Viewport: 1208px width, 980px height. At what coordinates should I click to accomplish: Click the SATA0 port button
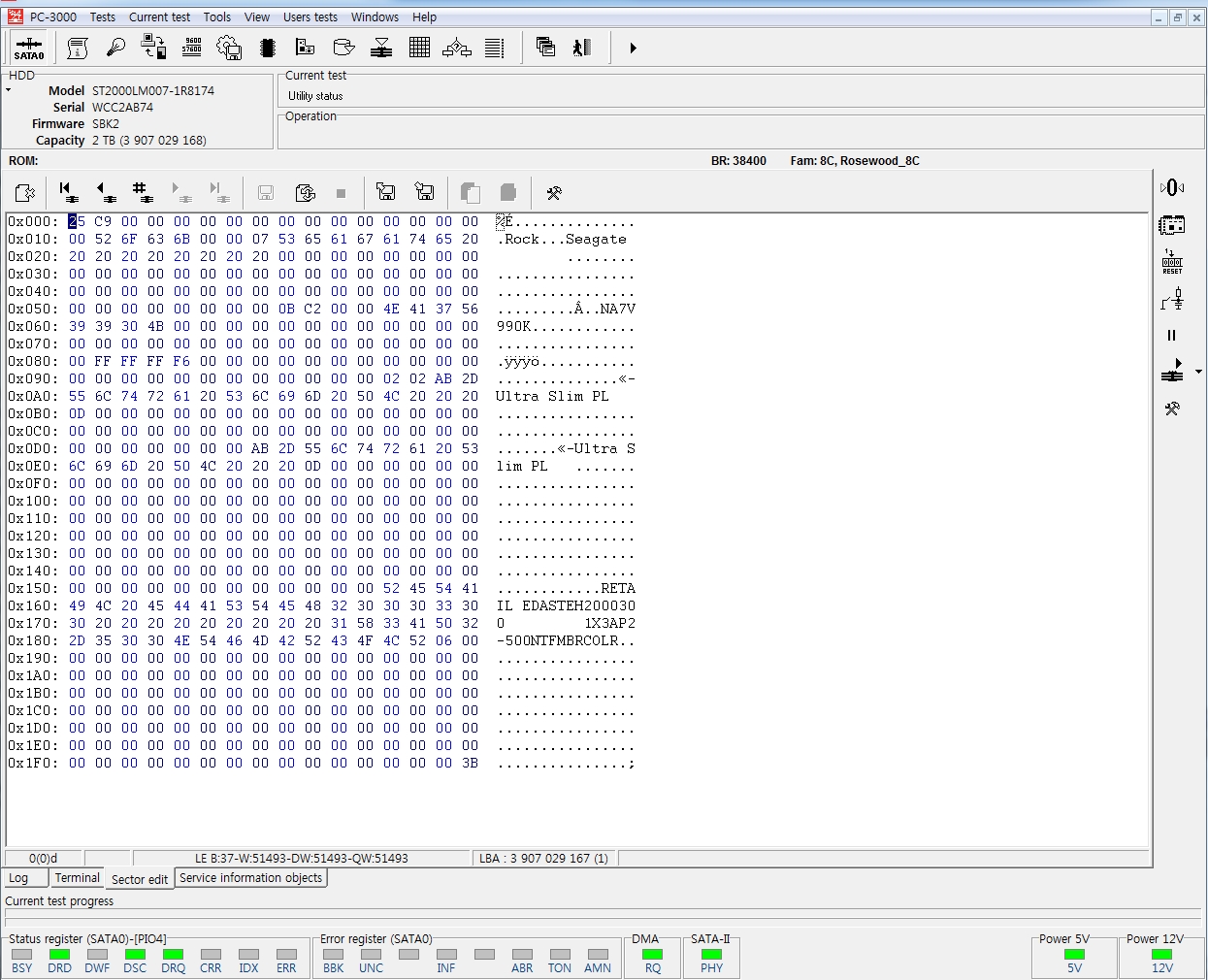[x=29, y=48]
